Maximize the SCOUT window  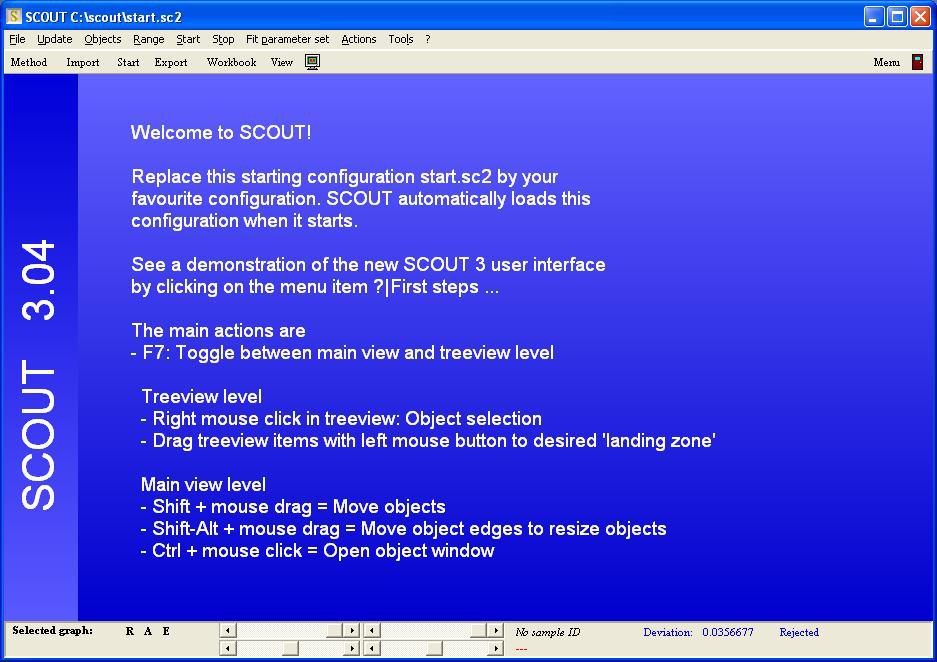click(x=897, y=16)
